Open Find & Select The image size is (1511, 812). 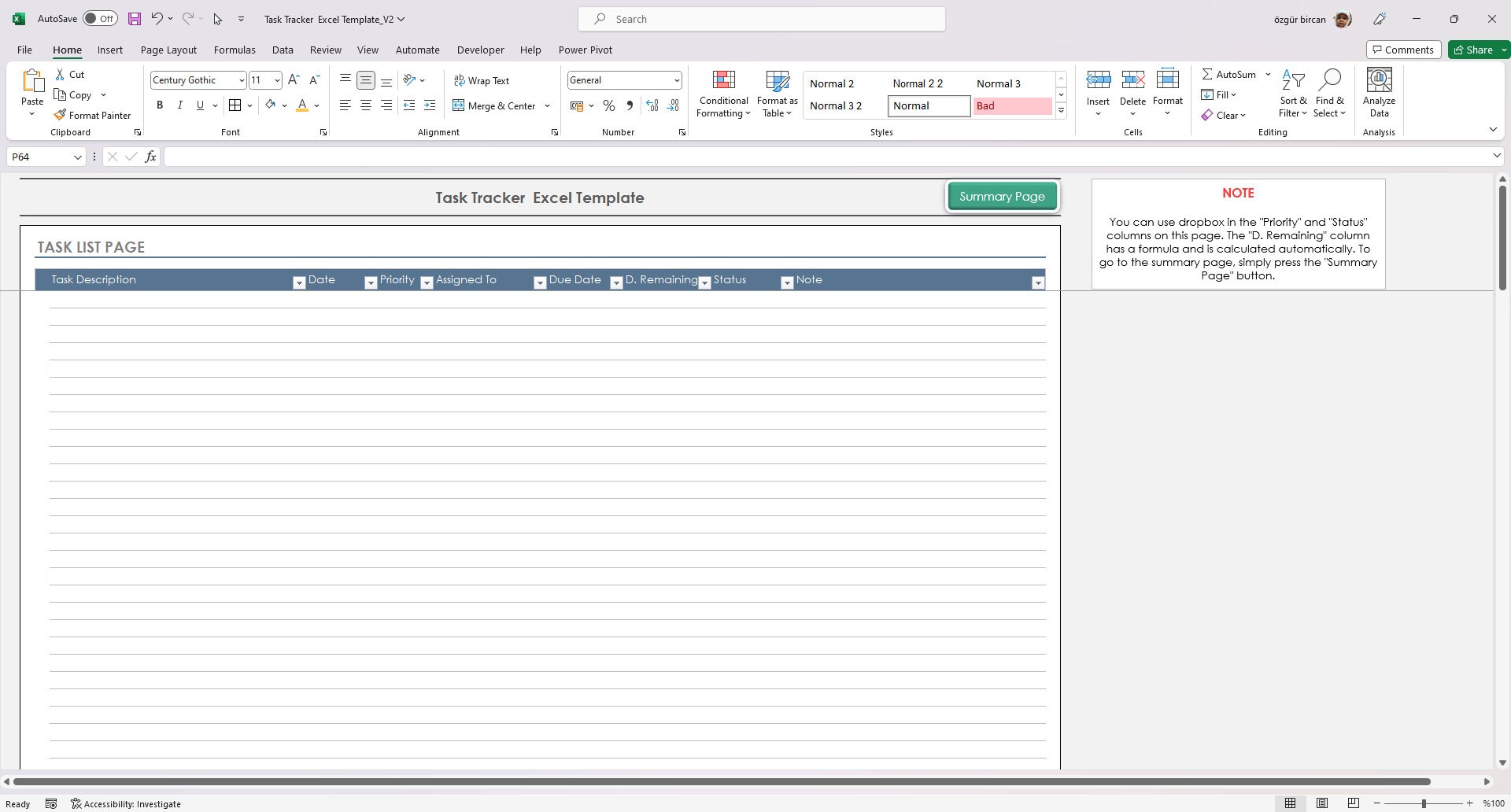[1330, 93]
